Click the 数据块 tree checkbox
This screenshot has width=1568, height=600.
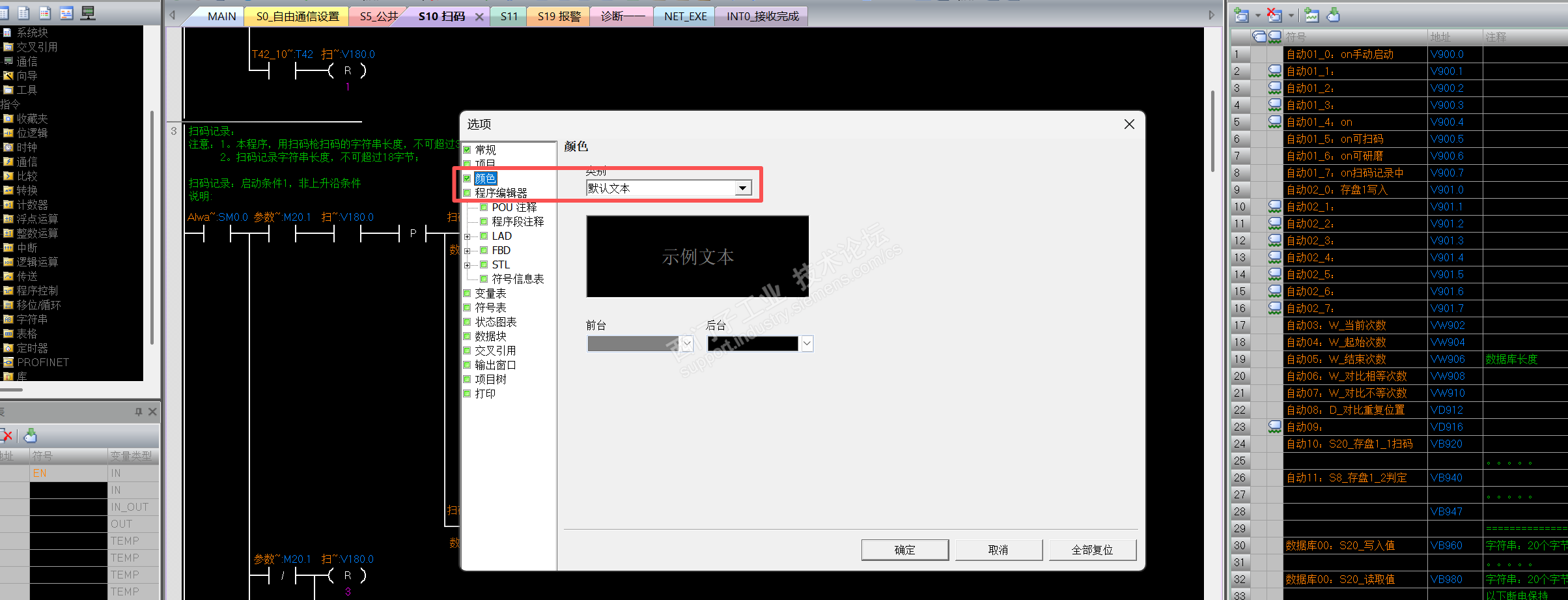tap(467, 336)
